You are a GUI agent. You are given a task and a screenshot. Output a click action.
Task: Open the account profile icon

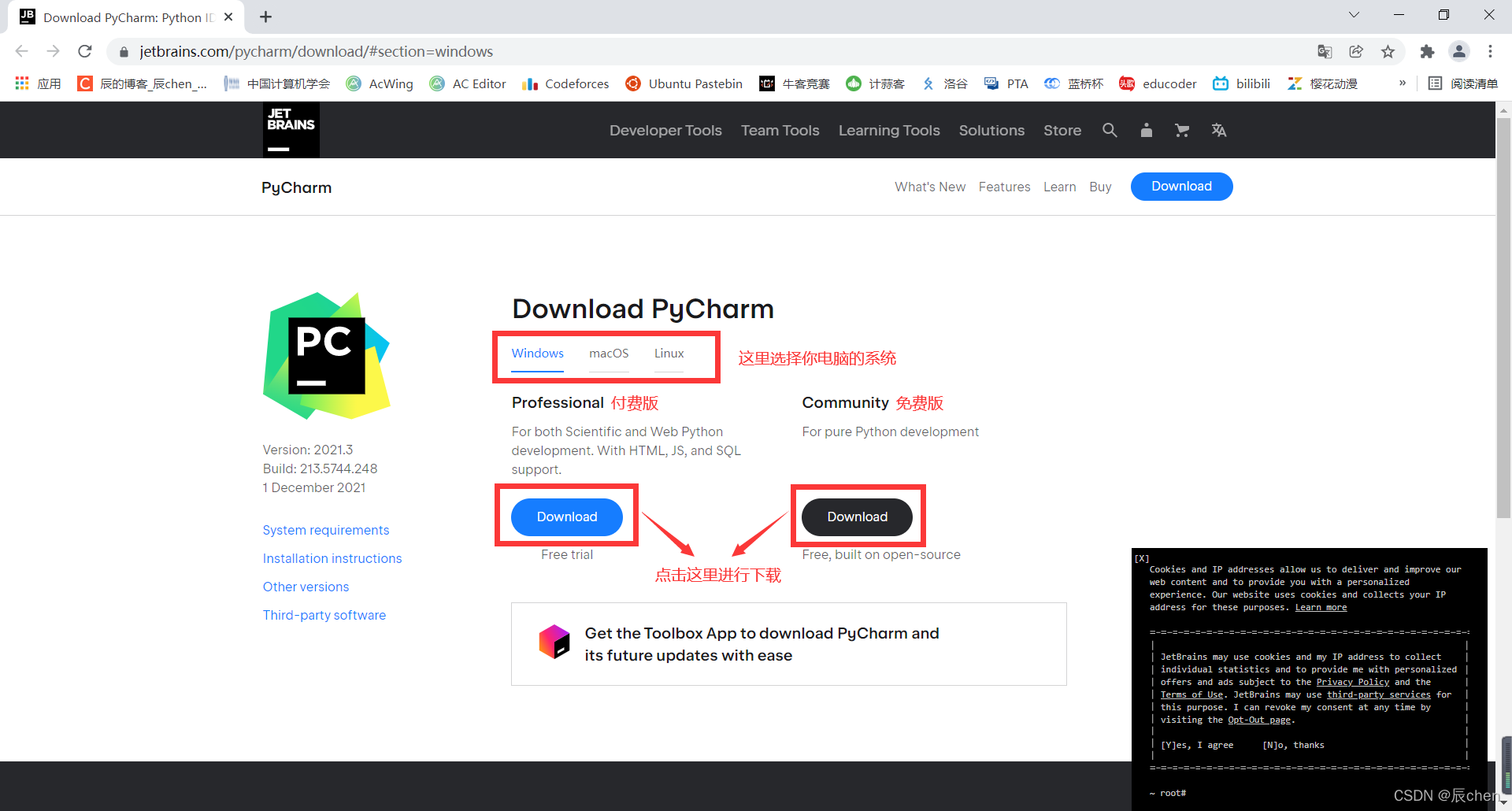pyautogui.click(x=1146, y=130)
